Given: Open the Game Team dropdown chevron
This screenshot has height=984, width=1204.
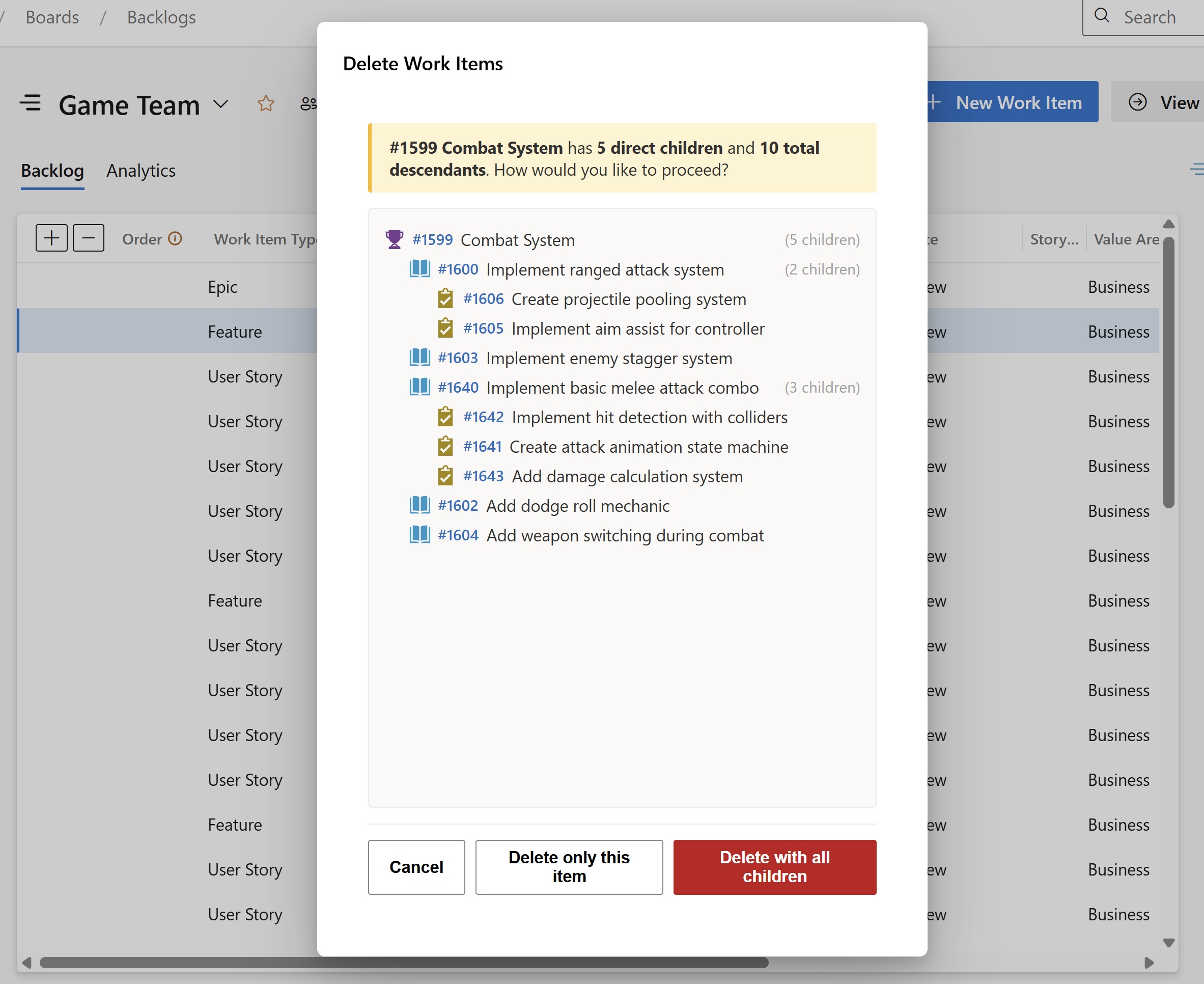Looking at the screenshot, I should click(x=221, y=104).
